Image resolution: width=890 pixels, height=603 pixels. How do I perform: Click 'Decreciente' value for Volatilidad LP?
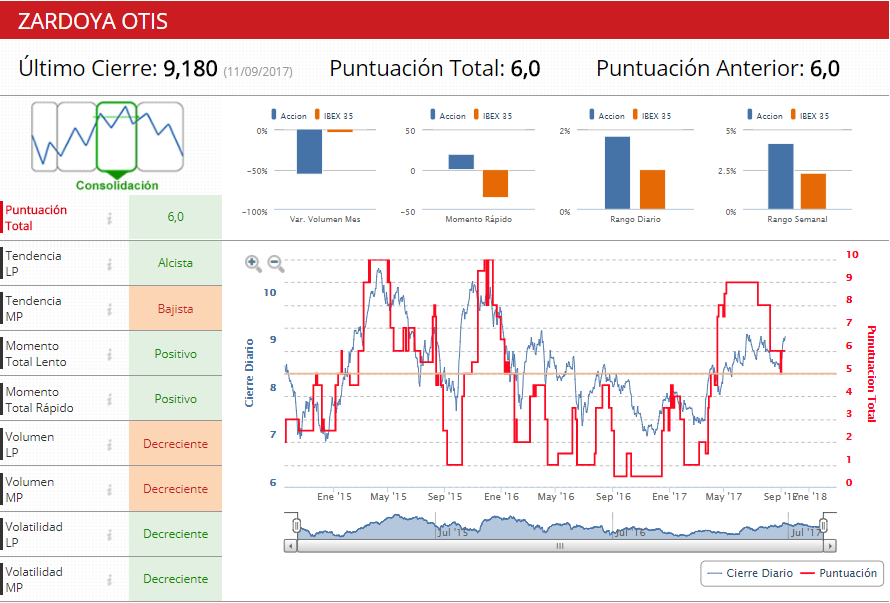pos(175,534)
